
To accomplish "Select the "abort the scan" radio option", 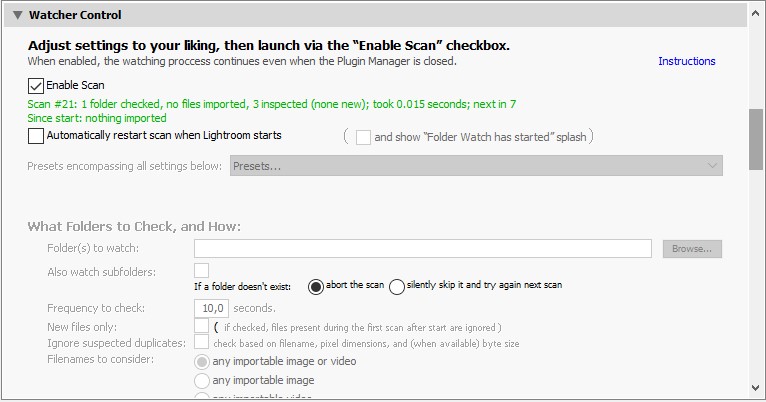I will [316, 286].
